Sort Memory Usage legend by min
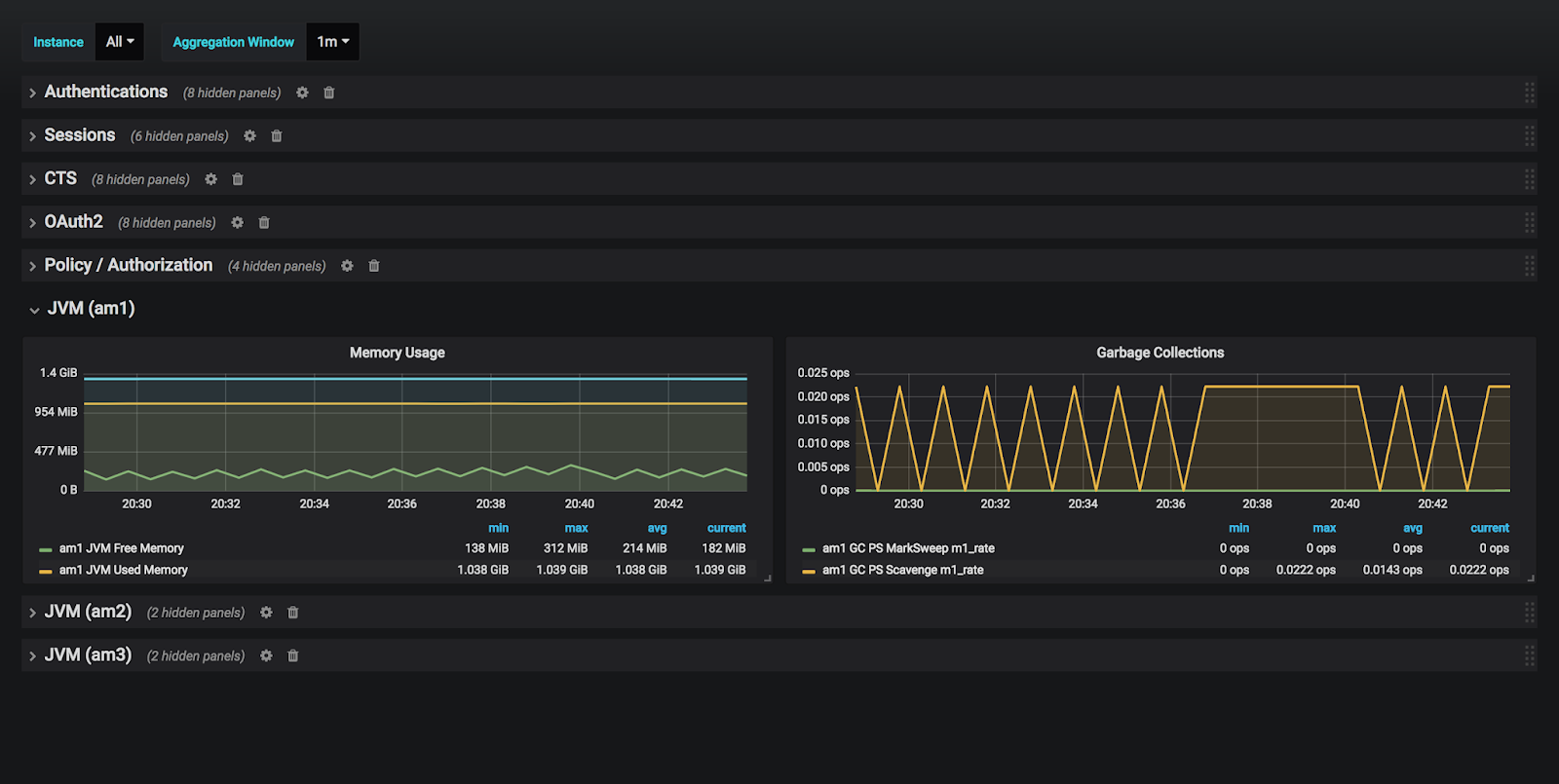1559x784 pixels. click(x=498, y=528)
